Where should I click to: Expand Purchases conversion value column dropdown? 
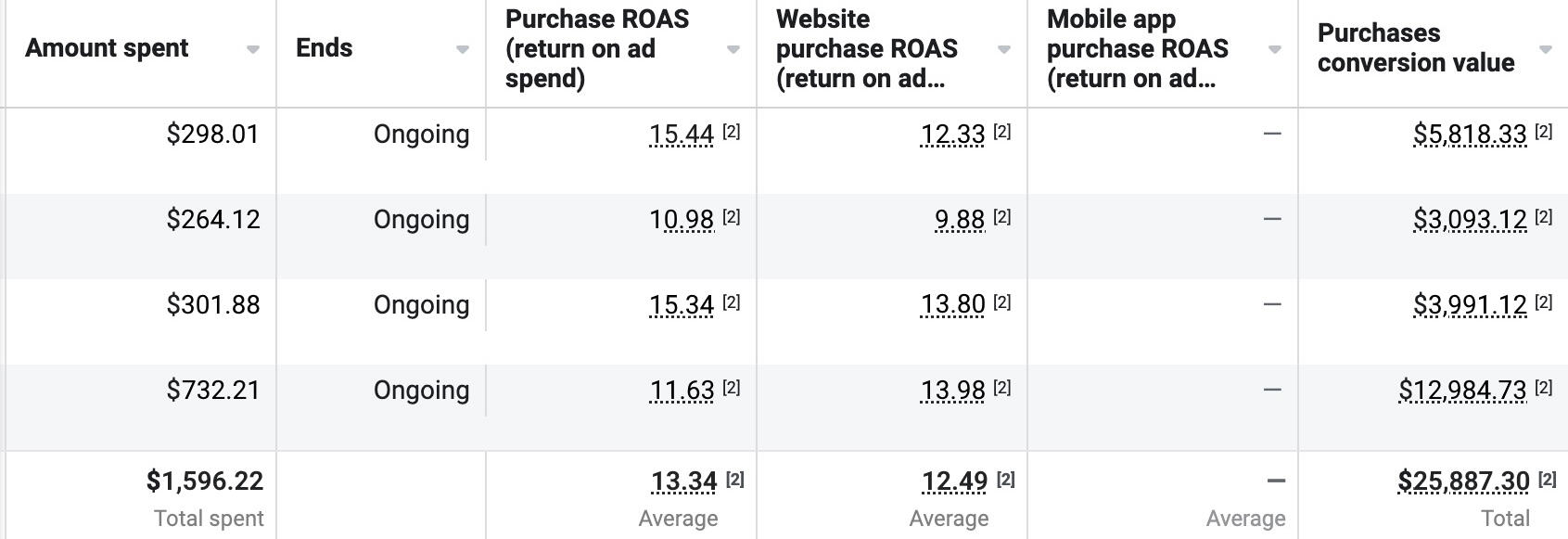(x=1545, y=50)
